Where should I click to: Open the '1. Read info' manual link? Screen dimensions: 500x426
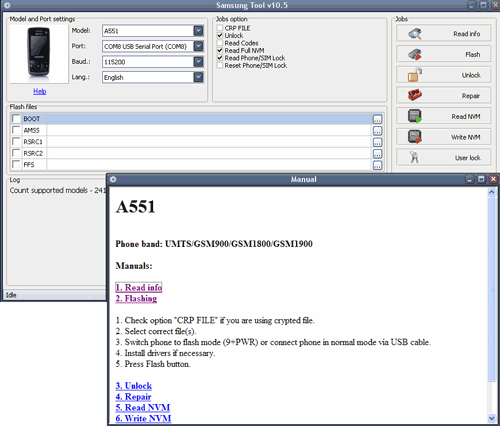[139, 287]
